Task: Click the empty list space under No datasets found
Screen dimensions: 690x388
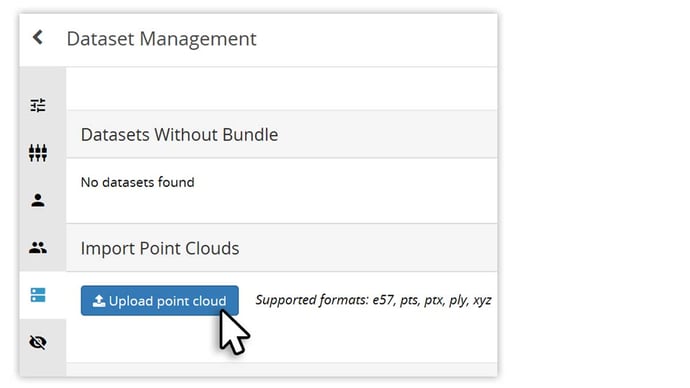Action: click(x=282, y=207)
